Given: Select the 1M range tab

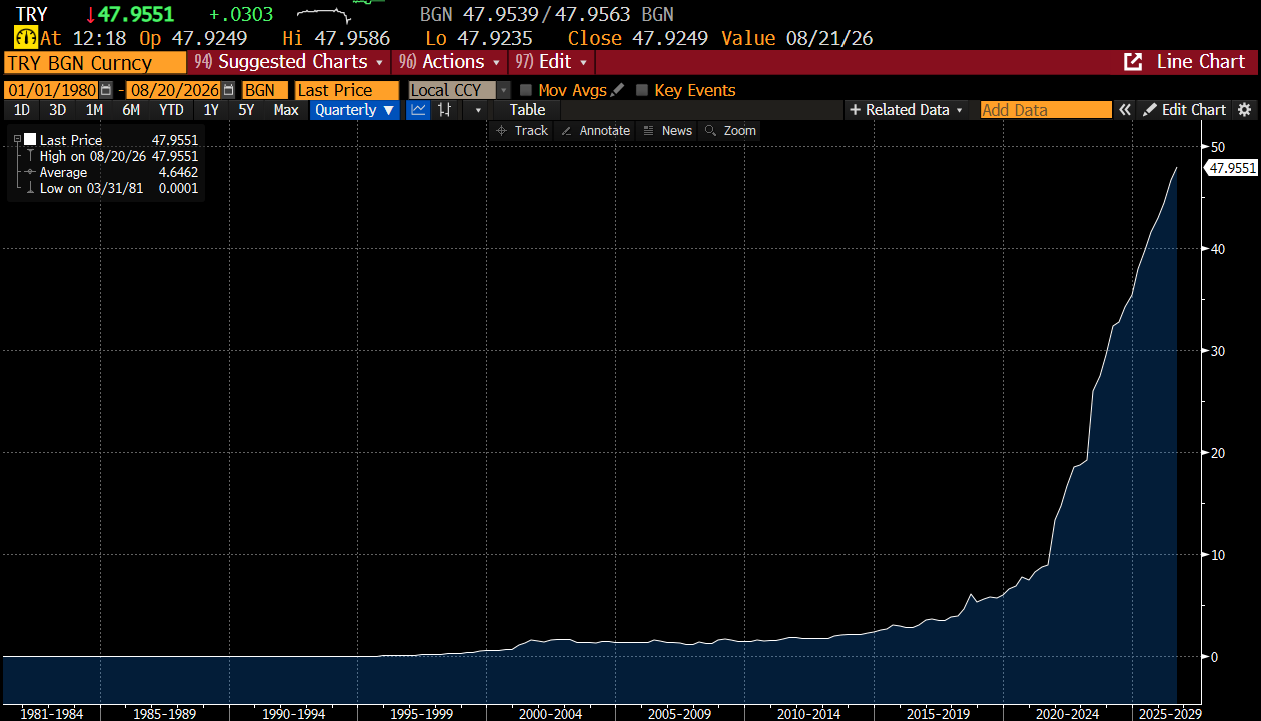Looking at the screenshot, I should tap(94, 110).
